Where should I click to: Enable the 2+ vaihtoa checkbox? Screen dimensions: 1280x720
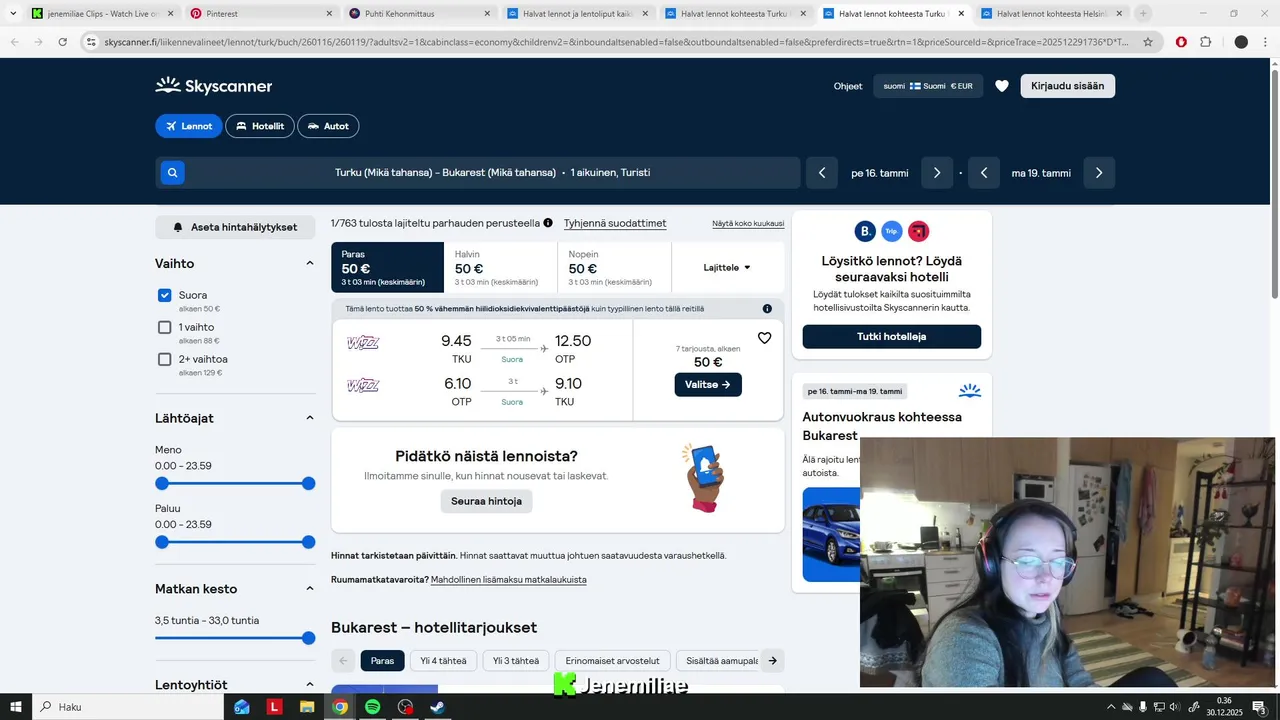tap(165, 359)
